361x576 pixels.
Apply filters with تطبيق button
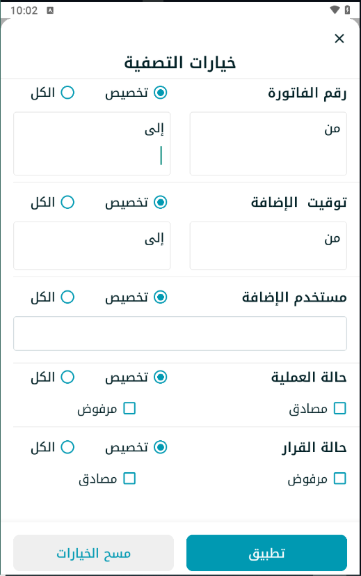pos(267,553)
